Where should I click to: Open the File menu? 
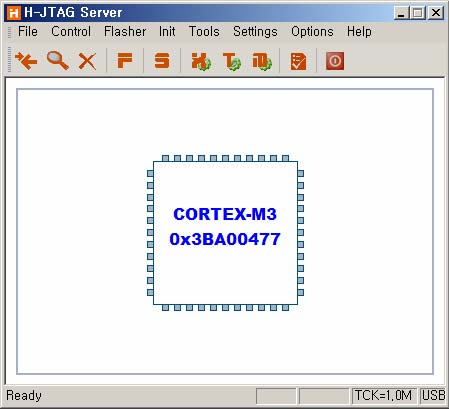pyautogui.click(x=28, y=32)
